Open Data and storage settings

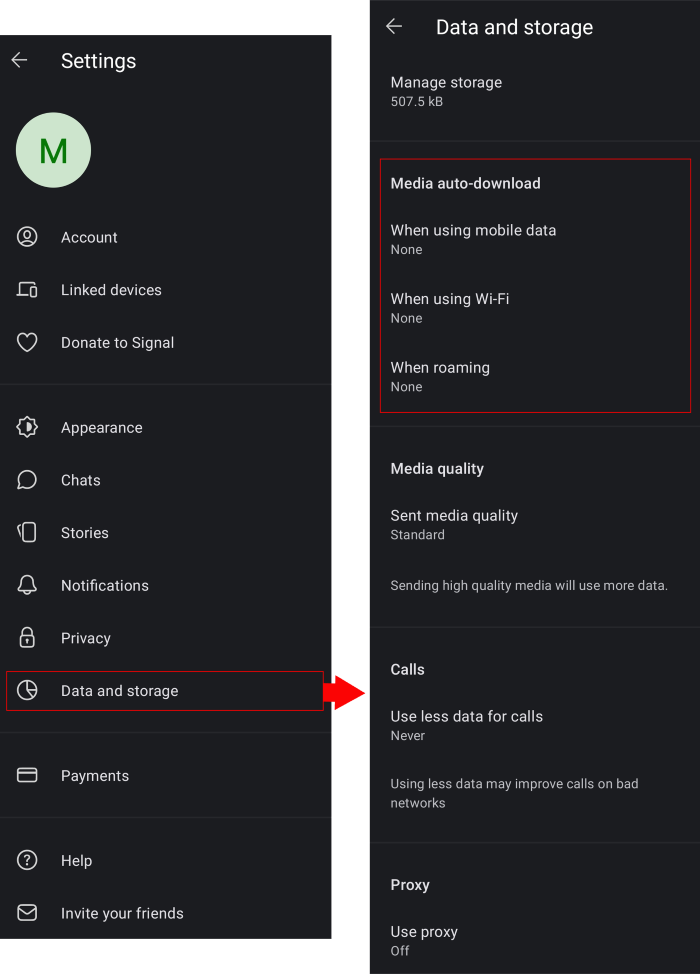pyautogui.click(x=120, y=691)
